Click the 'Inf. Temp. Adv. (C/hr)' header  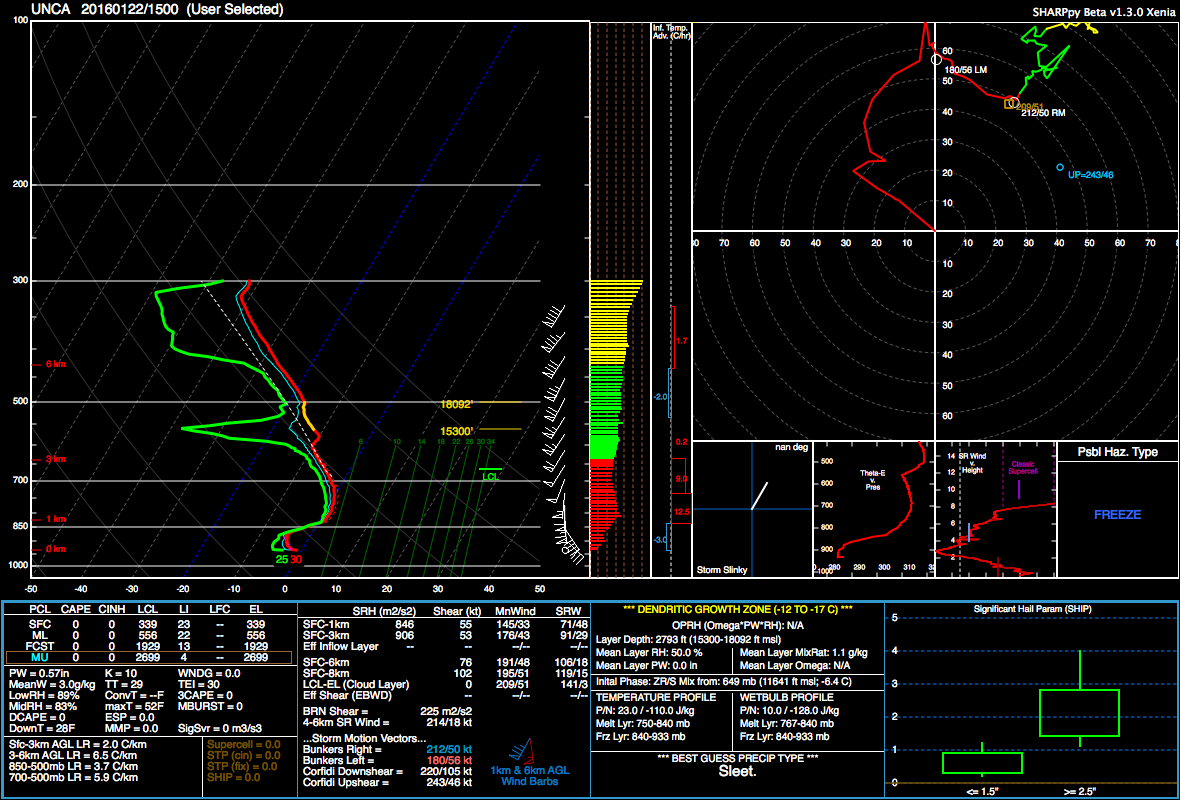(670, 31)
